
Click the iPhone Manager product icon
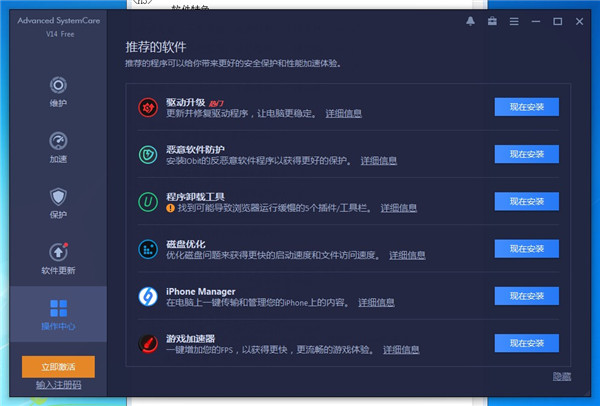point(148,297)
